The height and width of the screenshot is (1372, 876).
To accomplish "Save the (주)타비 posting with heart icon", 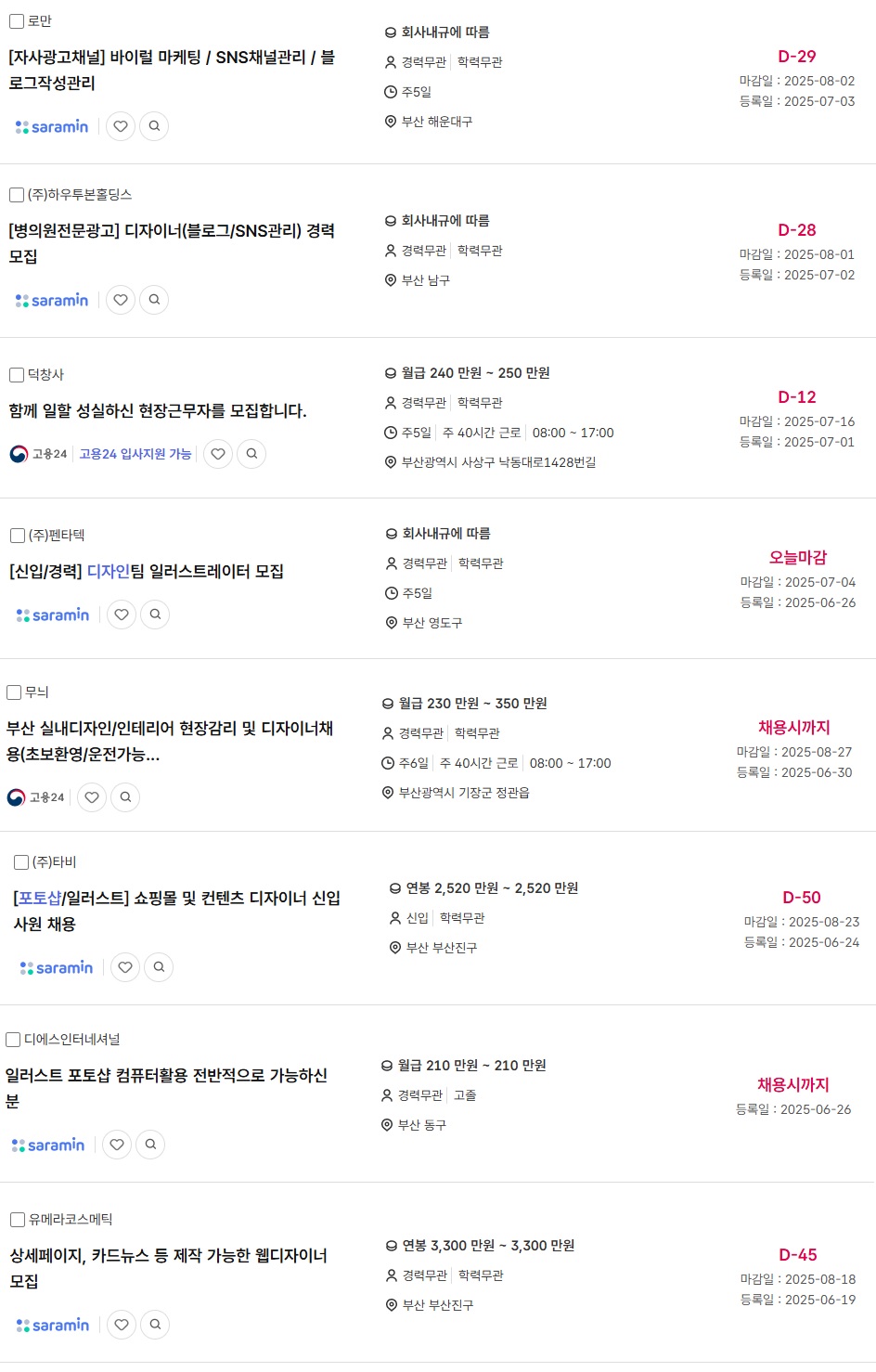I will [125, 967].
